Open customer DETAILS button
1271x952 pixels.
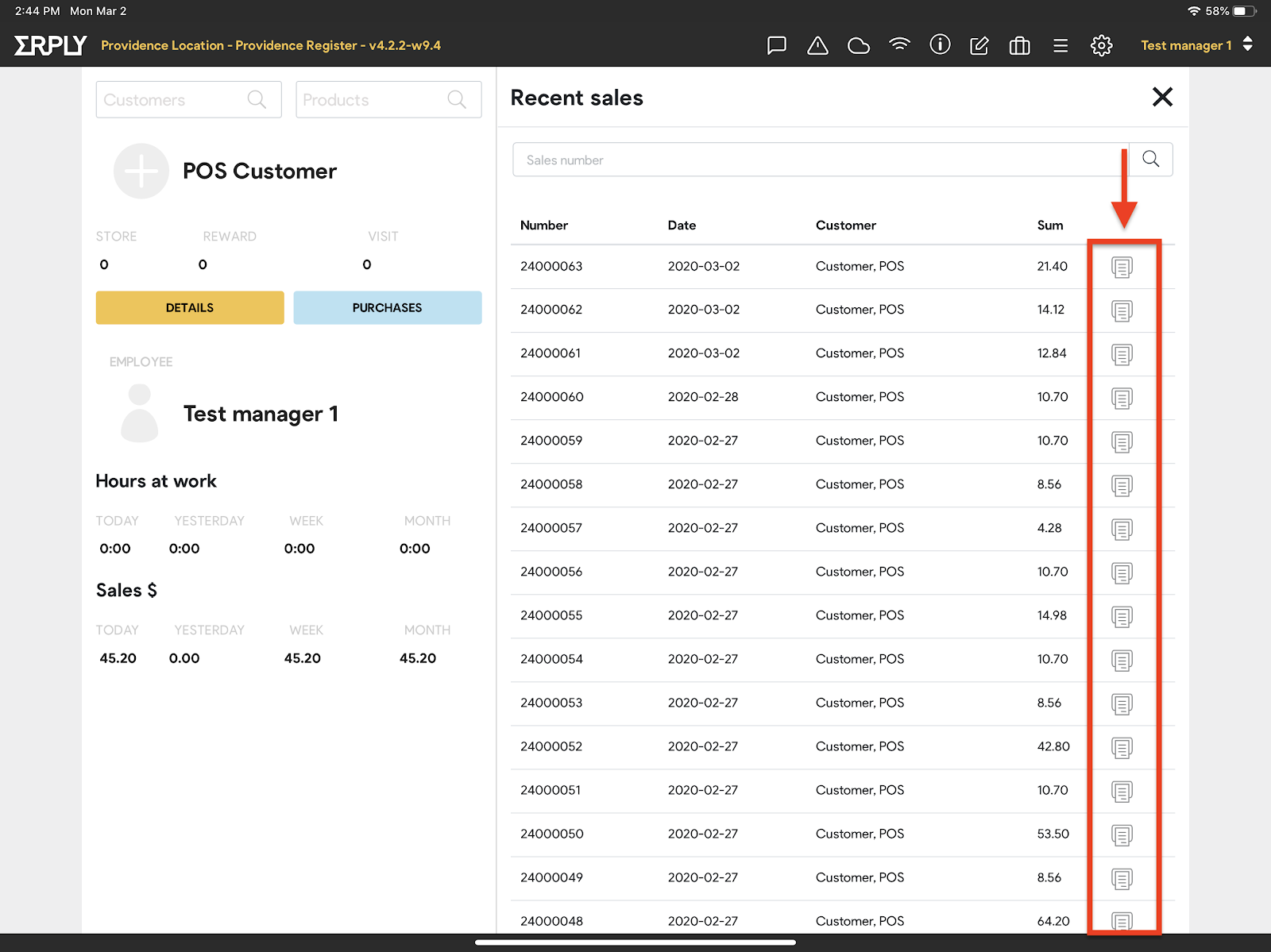click(190, 307)
